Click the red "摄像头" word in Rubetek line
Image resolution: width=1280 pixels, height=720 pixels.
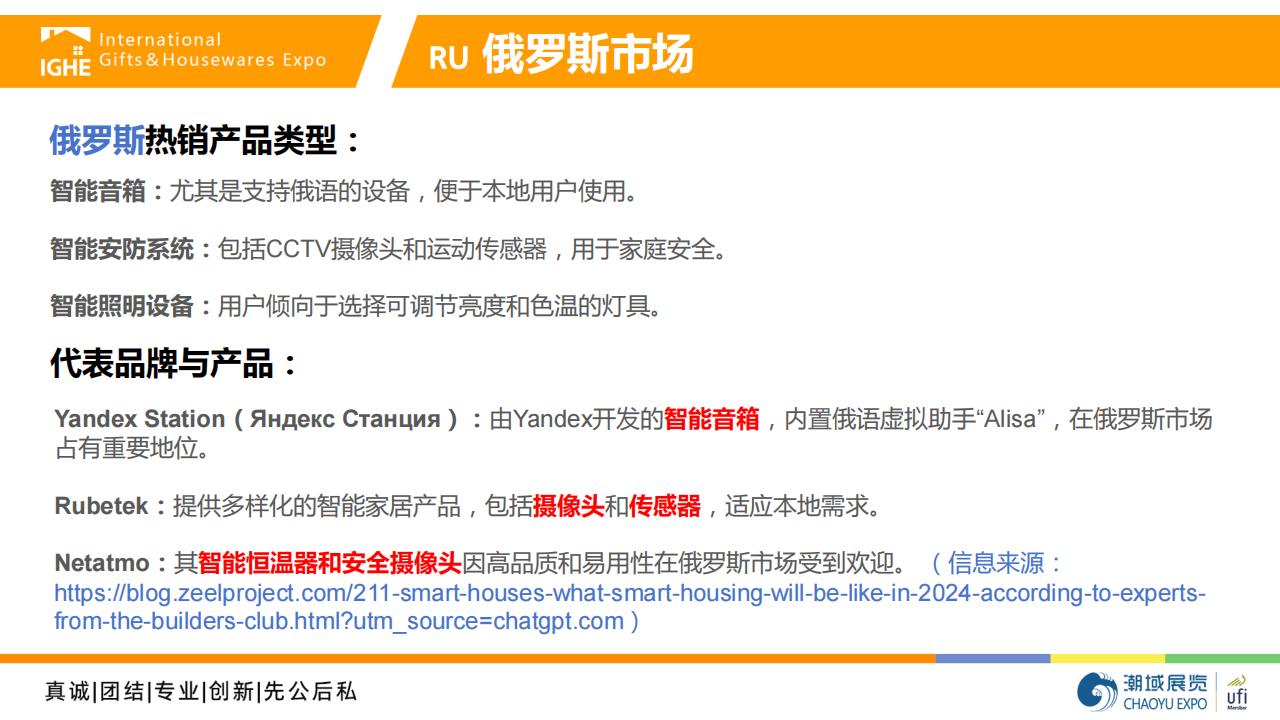pos(568,506)
